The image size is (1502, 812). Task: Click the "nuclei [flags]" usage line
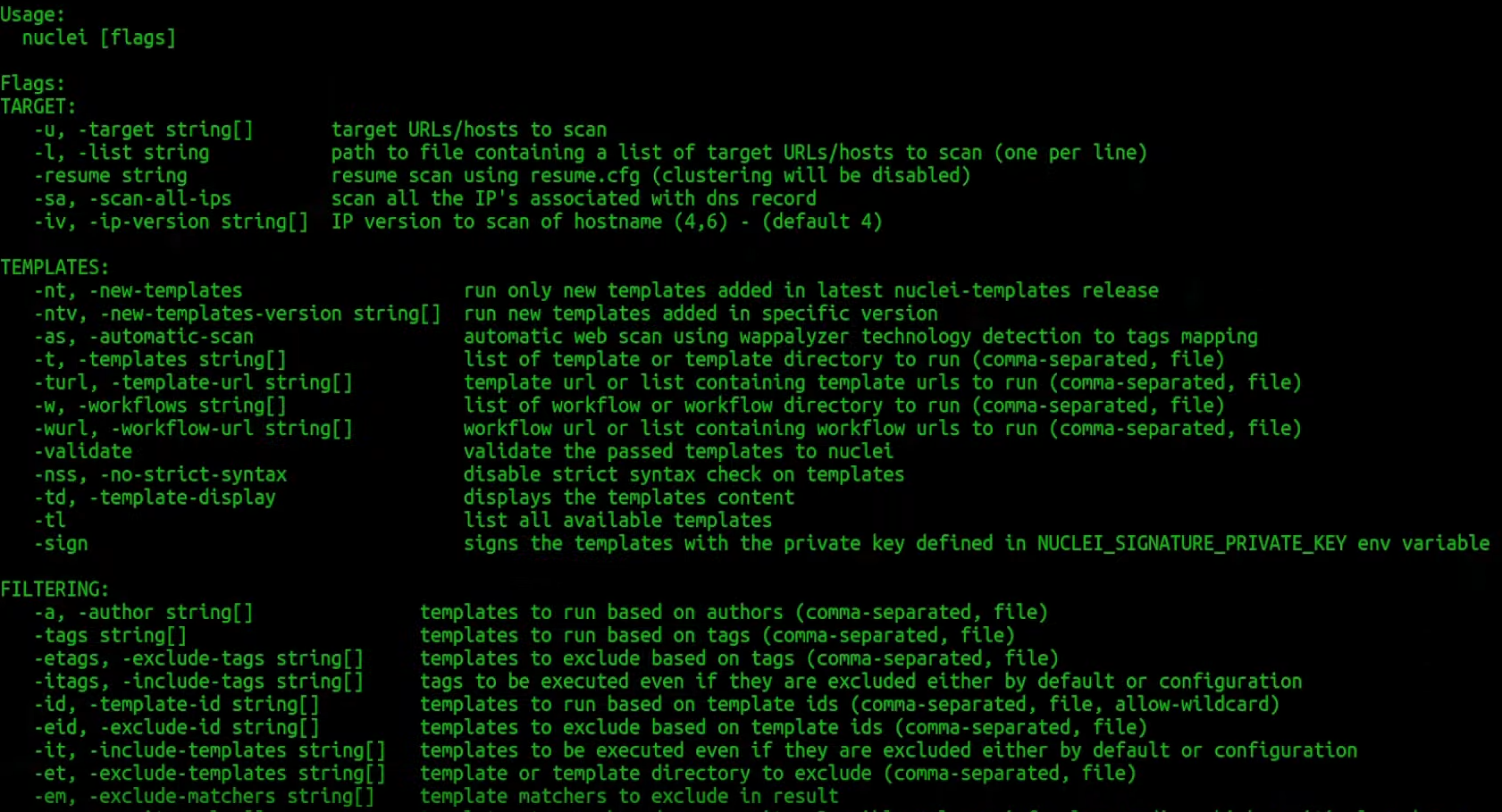tap(98, 38)
